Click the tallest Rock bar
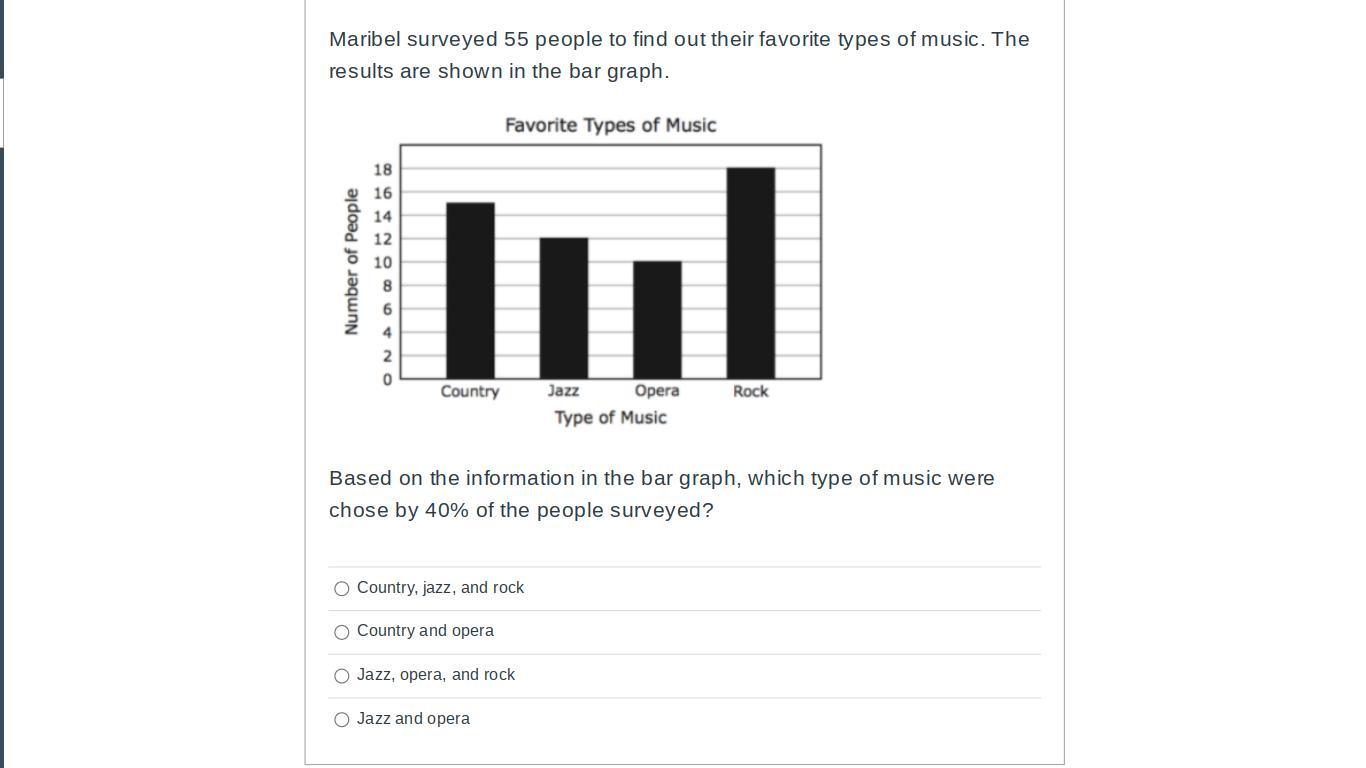 click(x=750, y=270)
